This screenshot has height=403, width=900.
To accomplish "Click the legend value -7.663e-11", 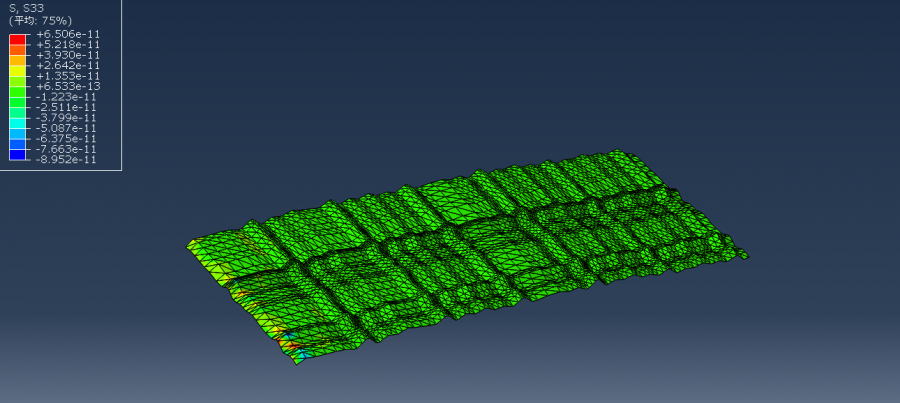I will 66,149.
